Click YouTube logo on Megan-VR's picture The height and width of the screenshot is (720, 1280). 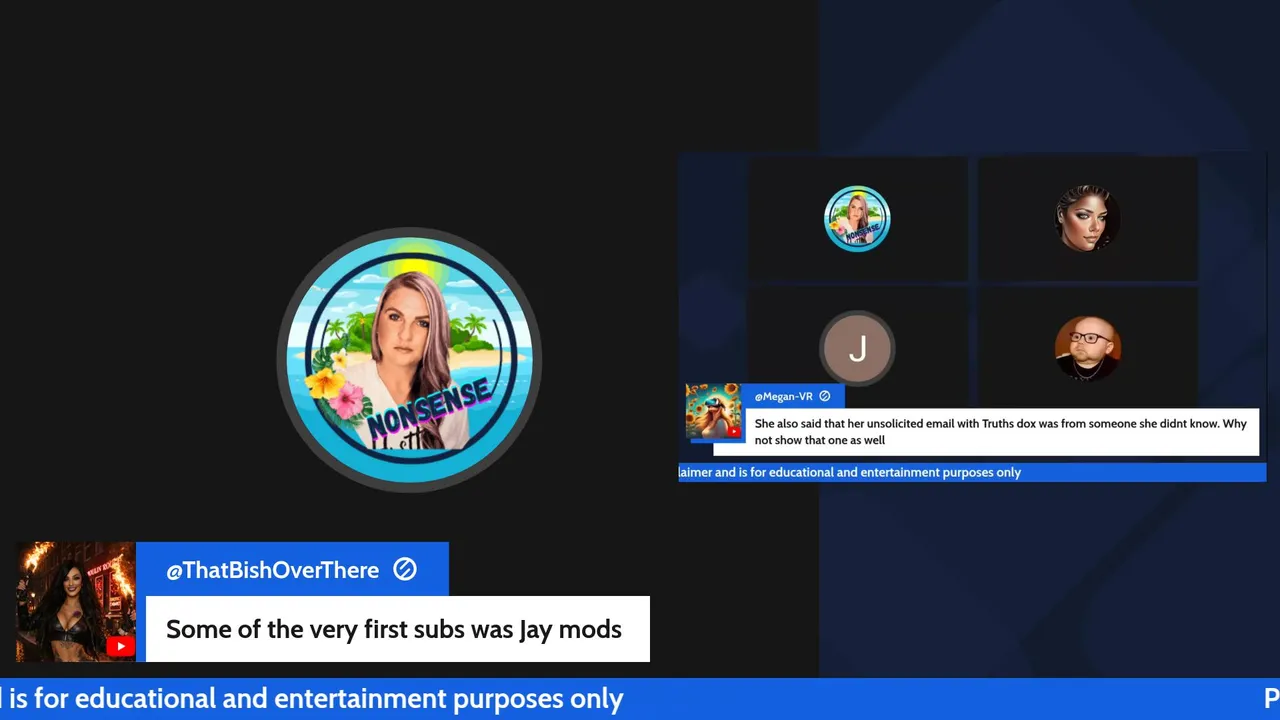[734, 432]
